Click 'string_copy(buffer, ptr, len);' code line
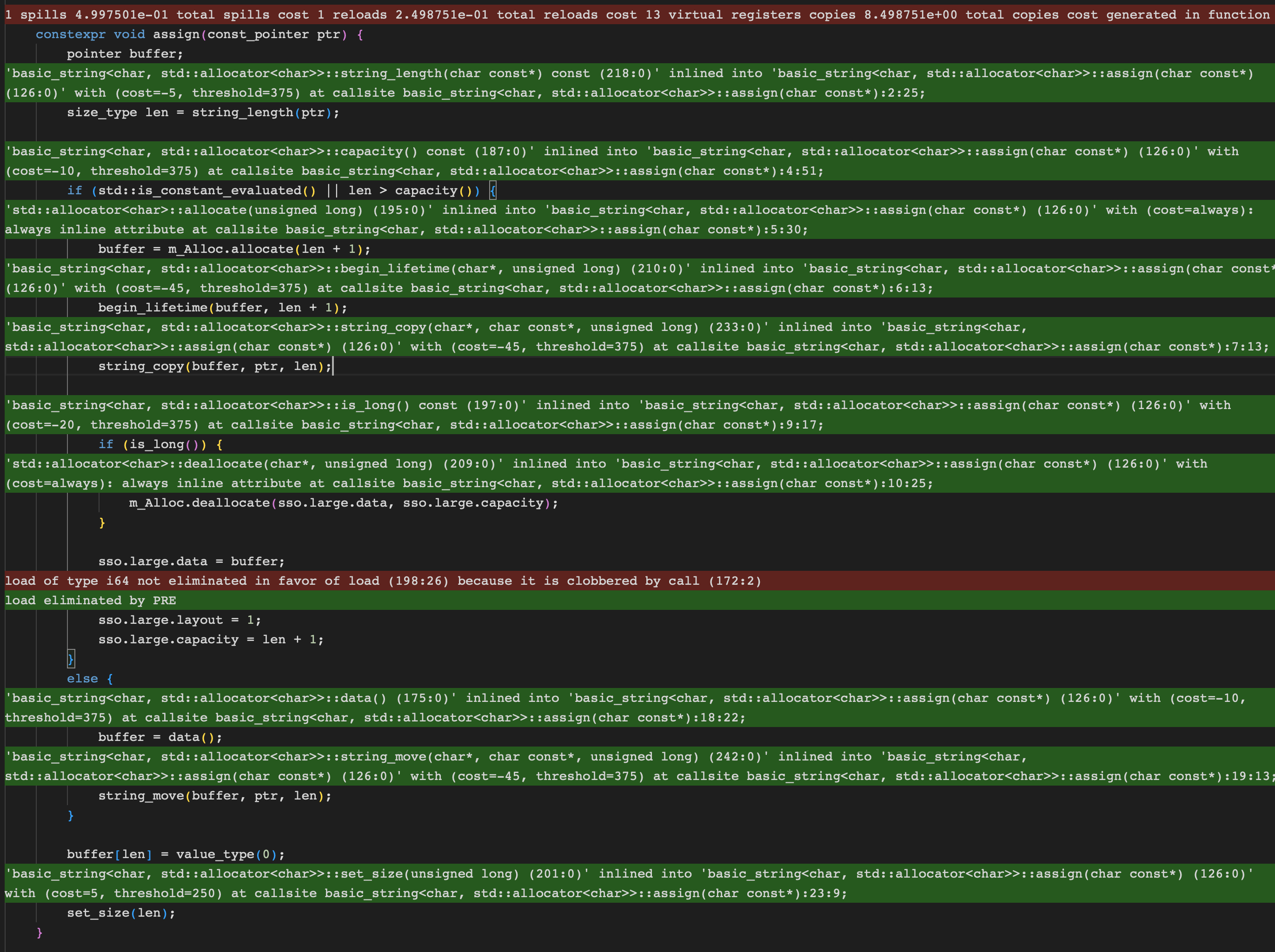 tap(215, 366)
